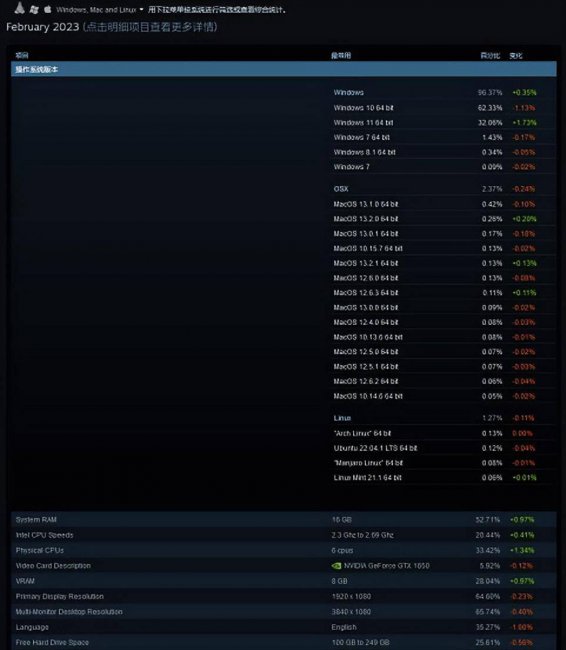Select the "MacOS 13.2.1 64 bit" row
The image size is (566, 650).
[x=444, y=263]
